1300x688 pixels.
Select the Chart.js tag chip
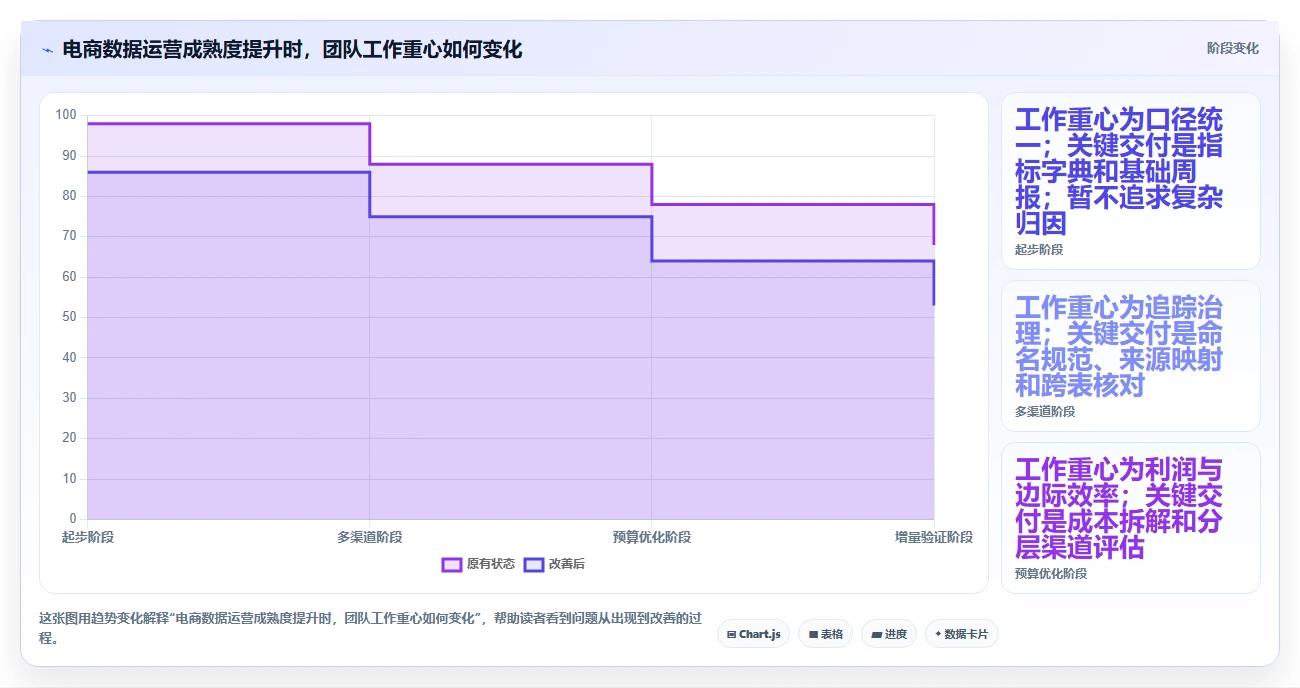tap(753, 634)
